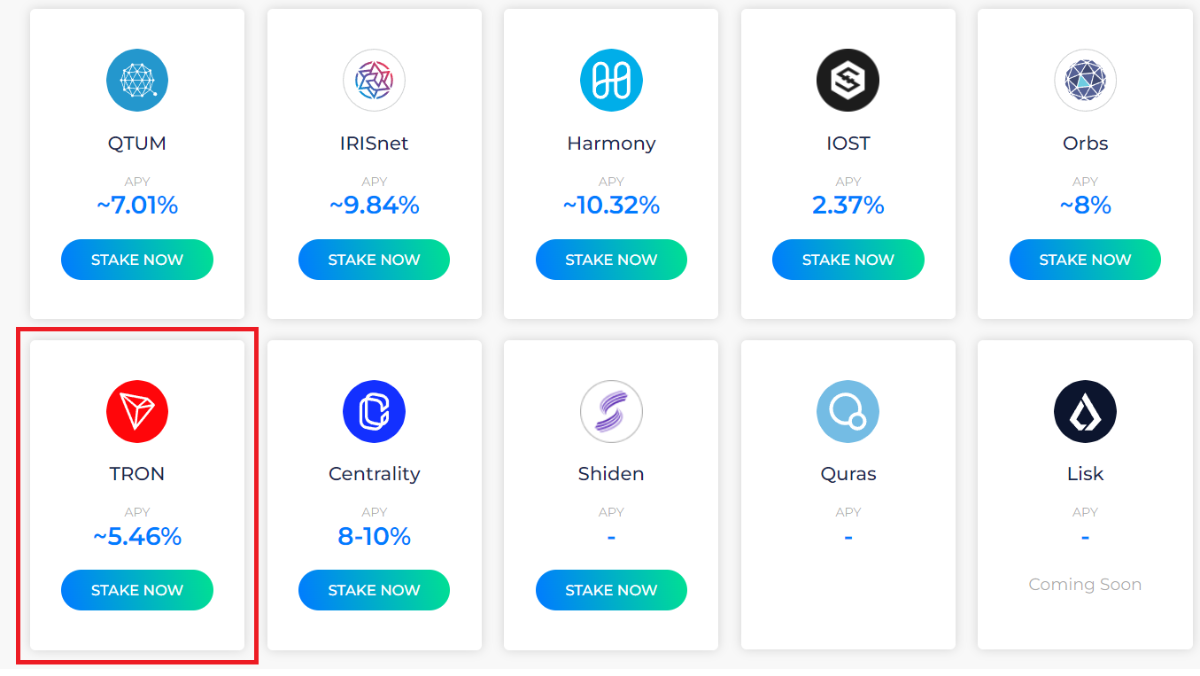Start staking Orbs with Stake Now
Screen dimensions: 1200x676
(x=1085, y=260)
